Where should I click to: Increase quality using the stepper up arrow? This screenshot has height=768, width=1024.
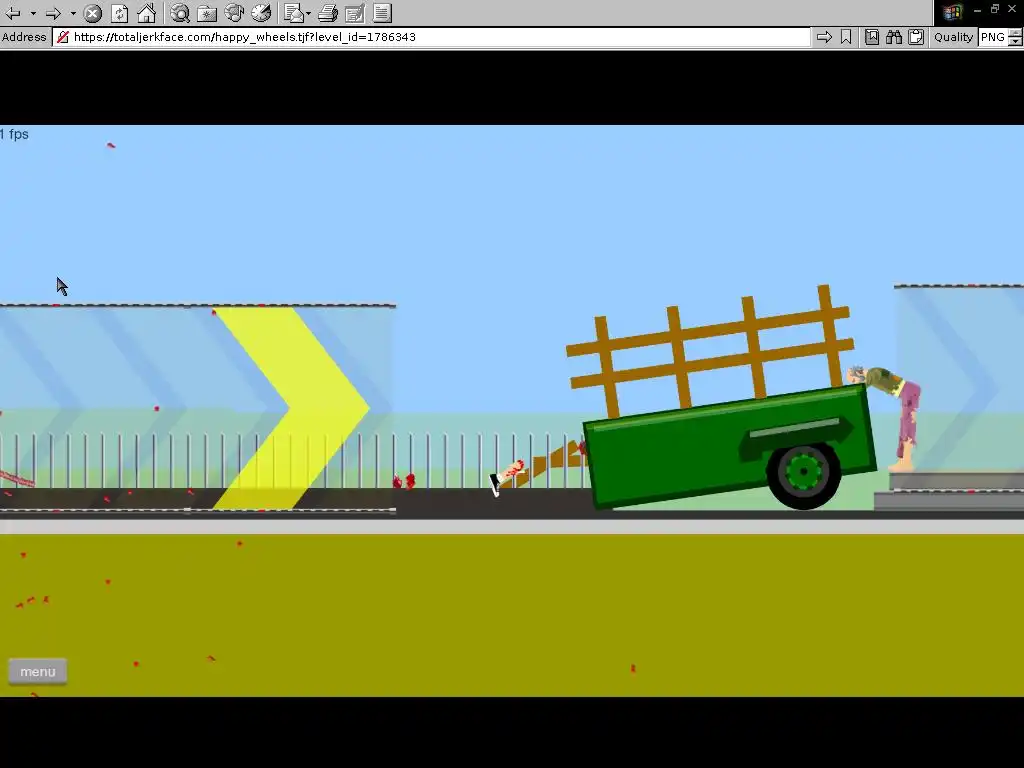coord(1015,33)
